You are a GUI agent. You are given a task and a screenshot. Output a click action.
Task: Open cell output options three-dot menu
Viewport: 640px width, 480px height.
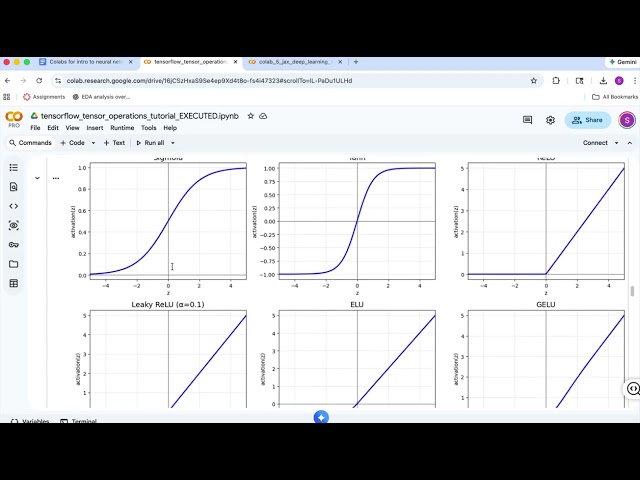56,178
